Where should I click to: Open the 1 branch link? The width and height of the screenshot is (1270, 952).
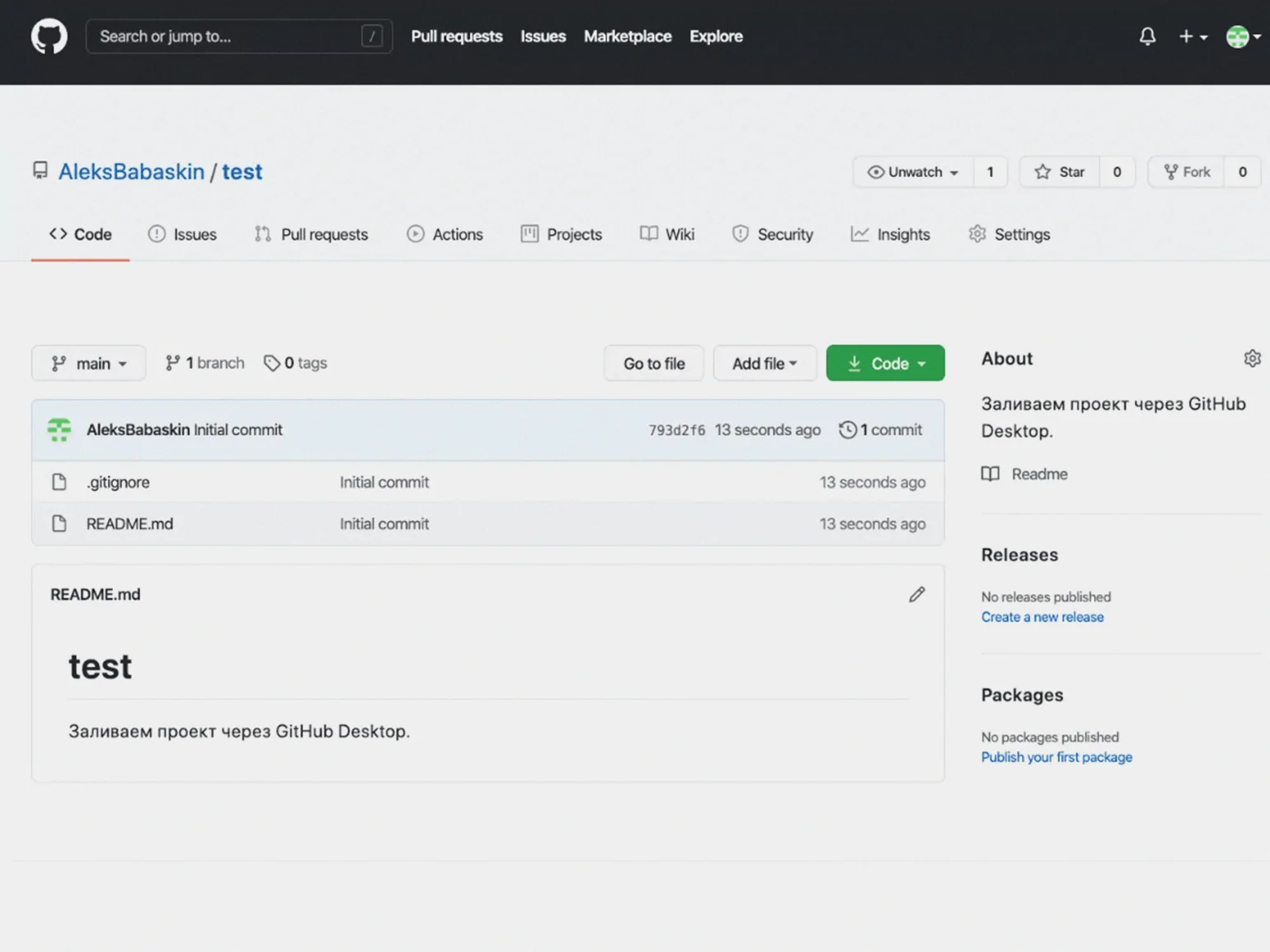pyautogui.click(x=205, y=363)
